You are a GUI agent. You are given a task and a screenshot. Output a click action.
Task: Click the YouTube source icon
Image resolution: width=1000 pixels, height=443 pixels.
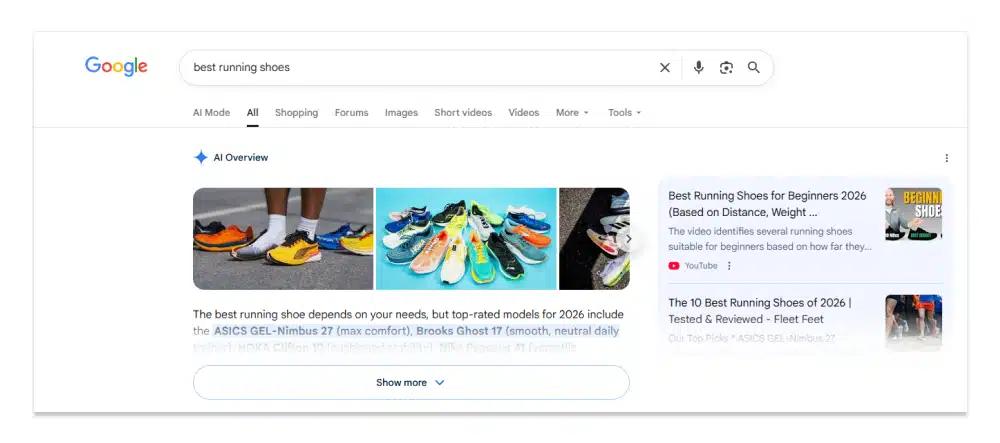(674, 266)
